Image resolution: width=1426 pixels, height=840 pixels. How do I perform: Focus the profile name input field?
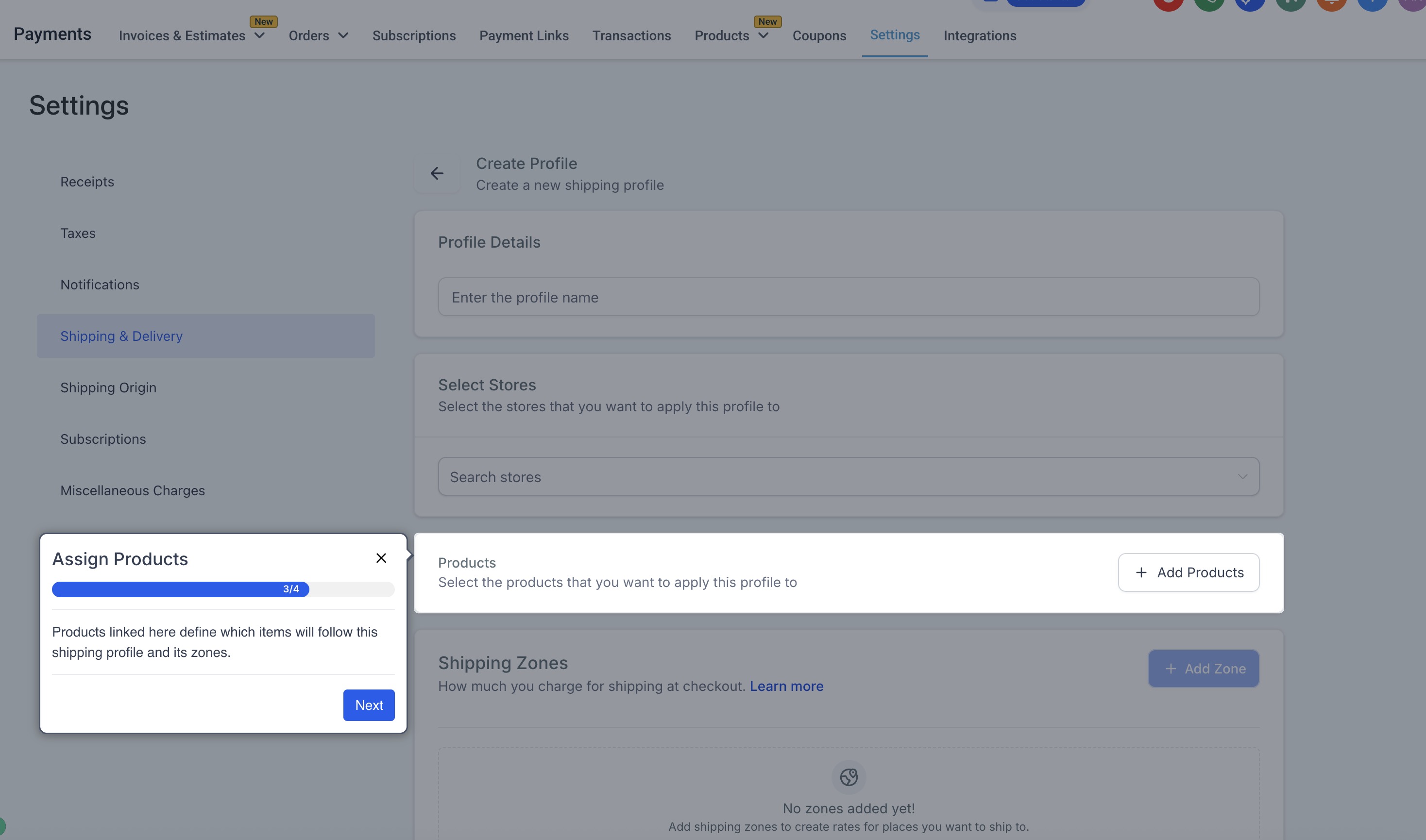848,297
